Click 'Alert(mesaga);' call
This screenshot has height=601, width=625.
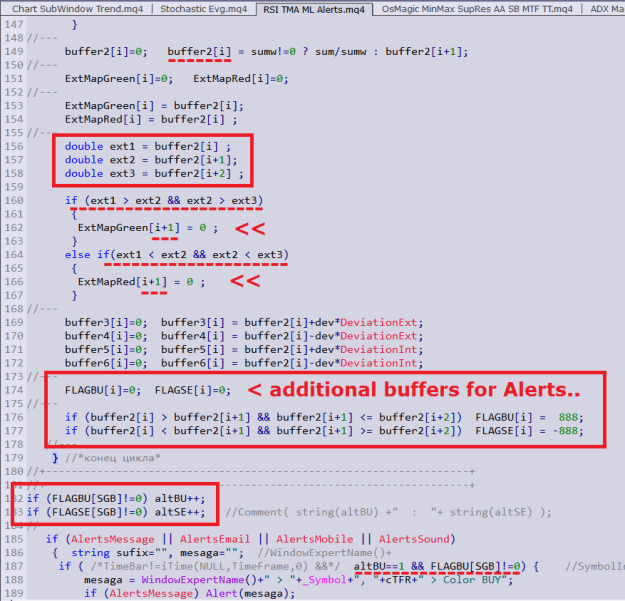[250, 593]
